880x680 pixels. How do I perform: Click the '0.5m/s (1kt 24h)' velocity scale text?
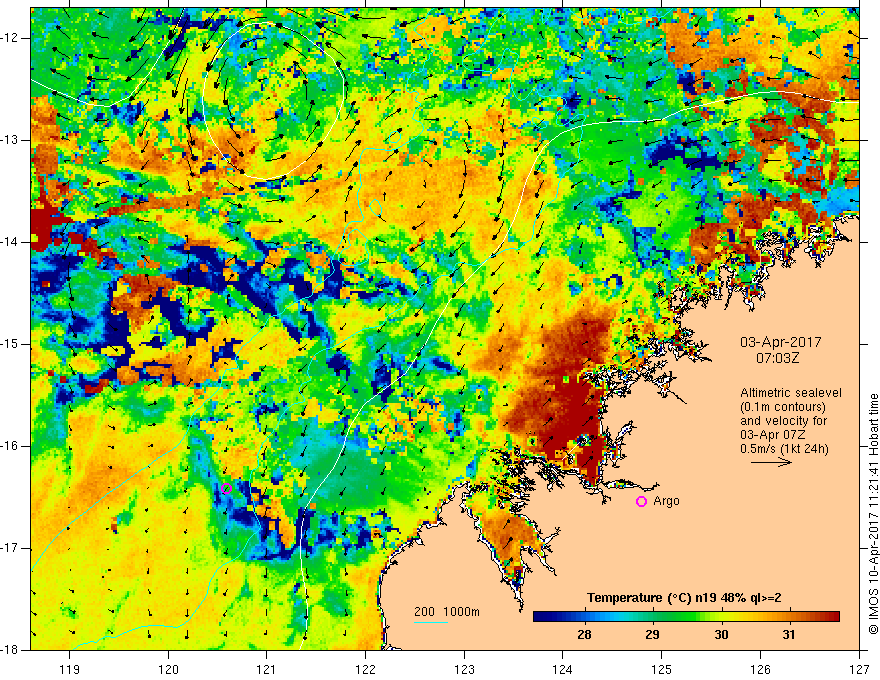click(x=785, y=449)
